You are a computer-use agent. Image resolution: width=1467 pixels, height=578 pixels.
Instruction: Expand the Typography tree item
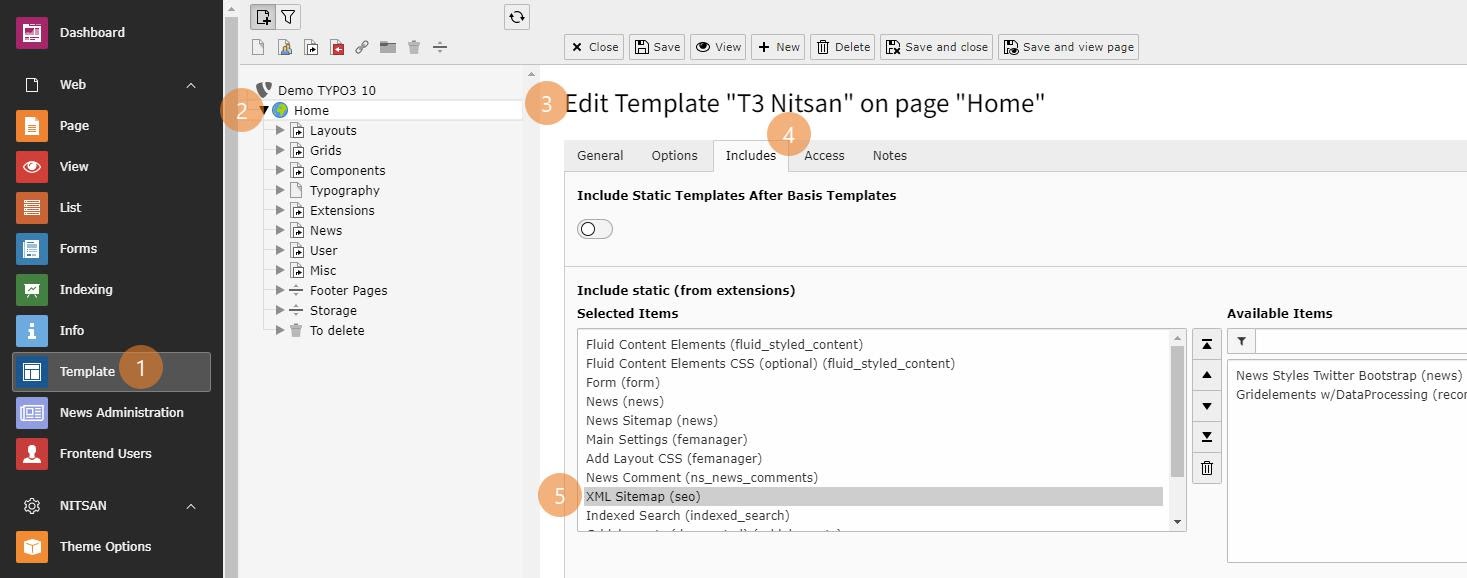[x=280, y=190]
